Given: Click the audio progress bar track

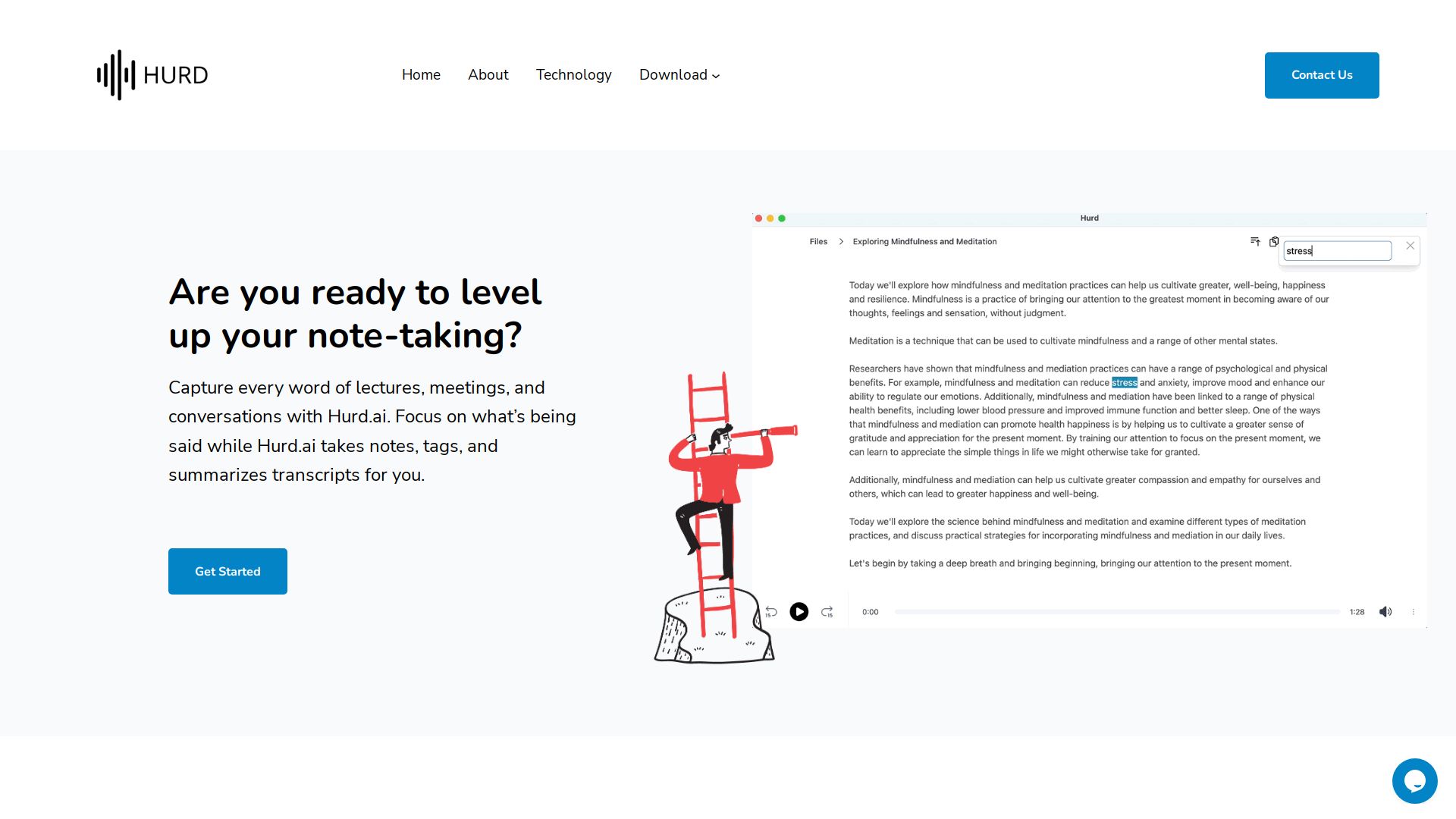Looking at the screenshot, I should (x=1116, y=612).
